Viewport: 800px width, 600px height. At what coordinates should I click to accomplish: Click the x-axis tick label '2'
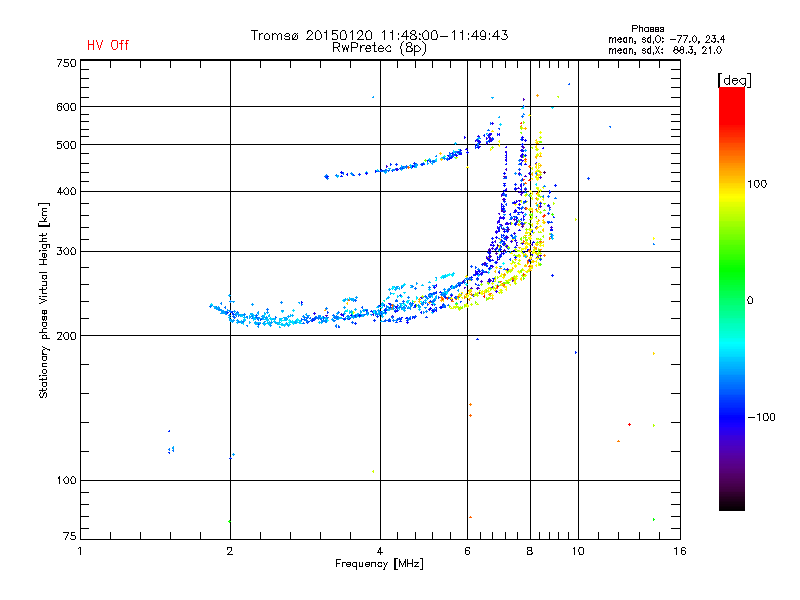click(230, 551)
